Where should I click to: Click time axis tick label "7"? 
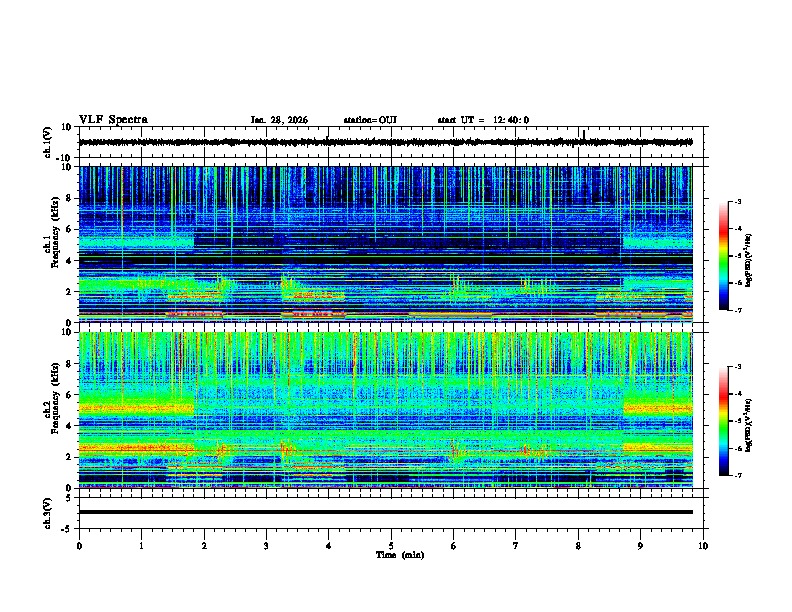516,546
